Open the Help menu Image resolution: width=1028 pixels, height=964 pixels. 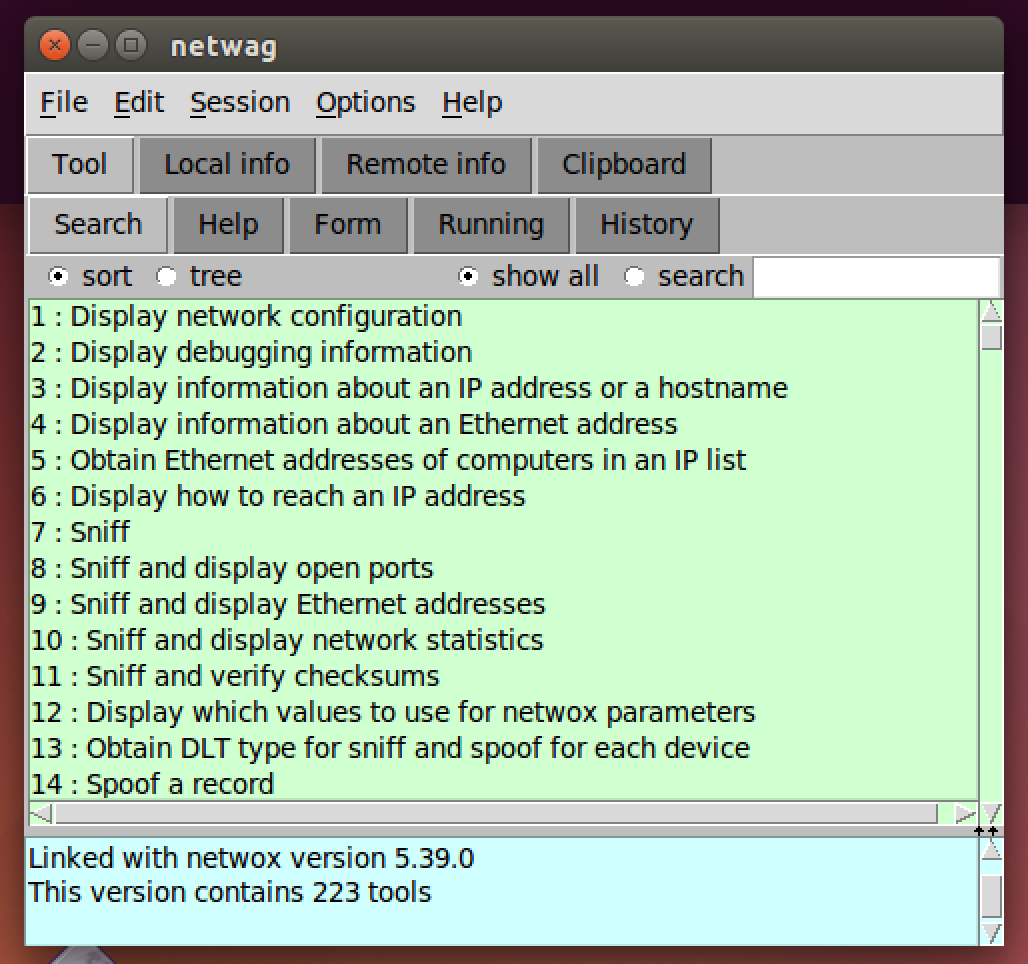coord(472,103)
